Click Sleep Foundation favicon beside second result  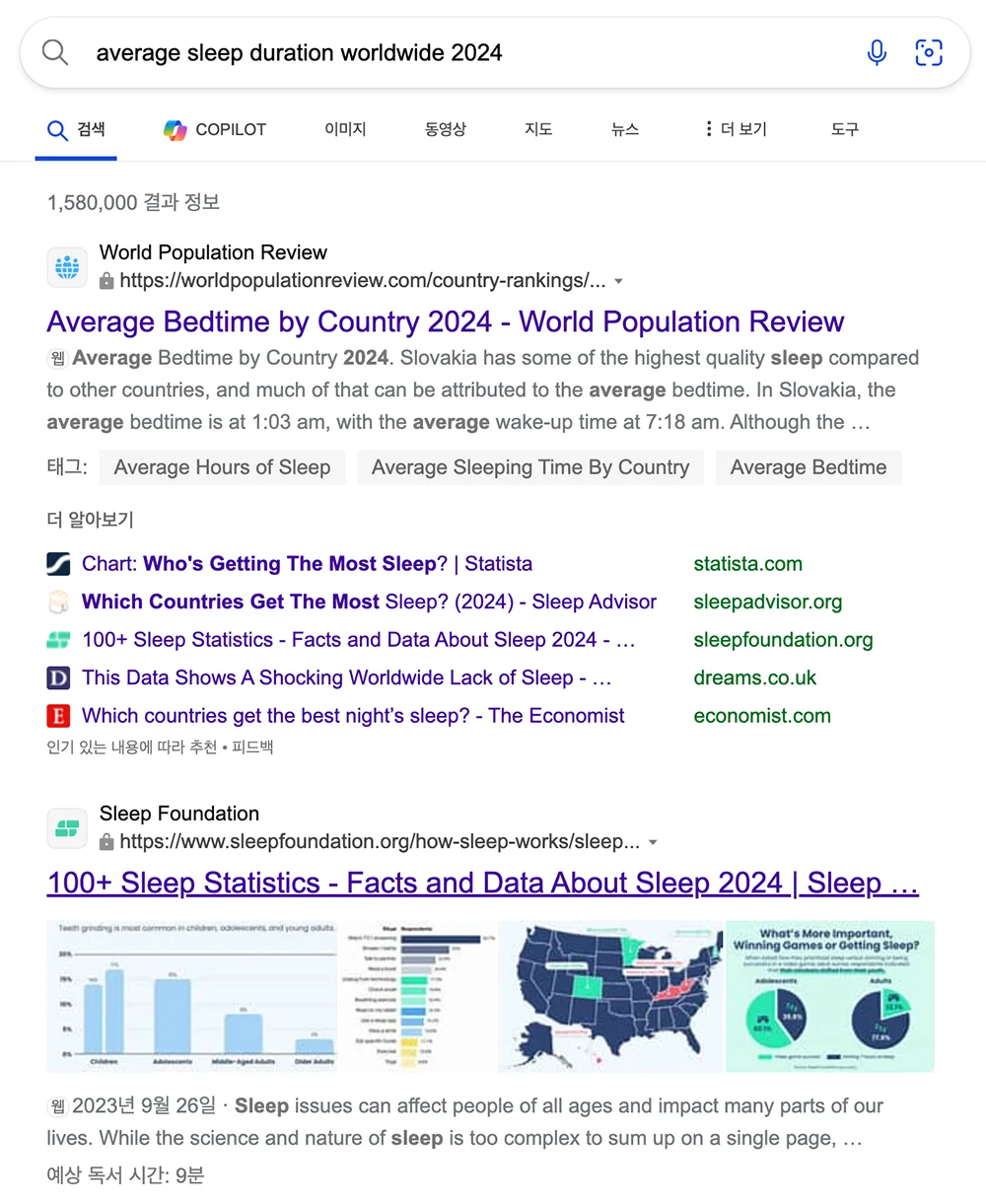point(67,828)
